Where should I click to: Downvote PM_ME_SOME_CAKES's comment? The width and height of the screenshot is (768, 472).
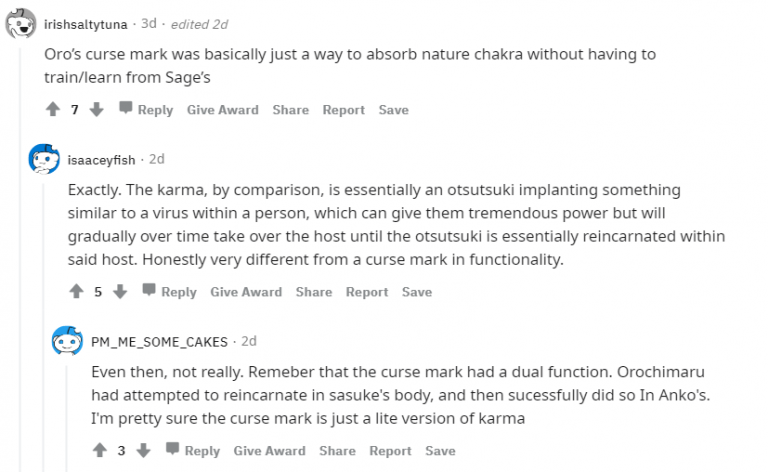[x=144, y=451]
